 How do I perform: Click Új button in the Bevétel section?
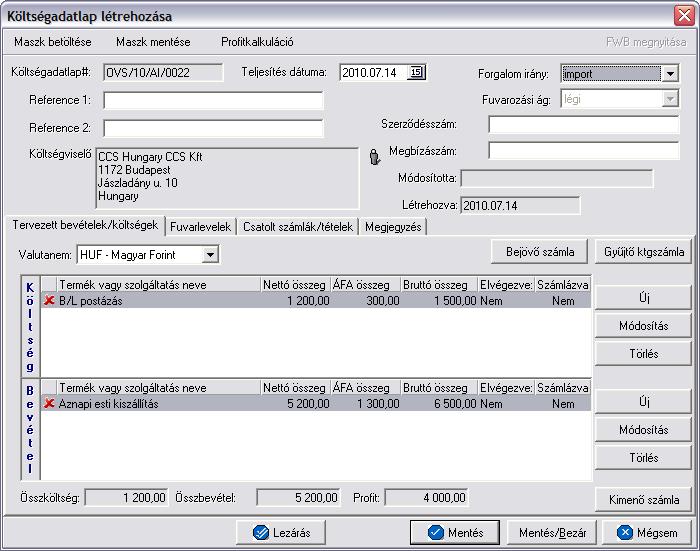[x=644, y=401]
